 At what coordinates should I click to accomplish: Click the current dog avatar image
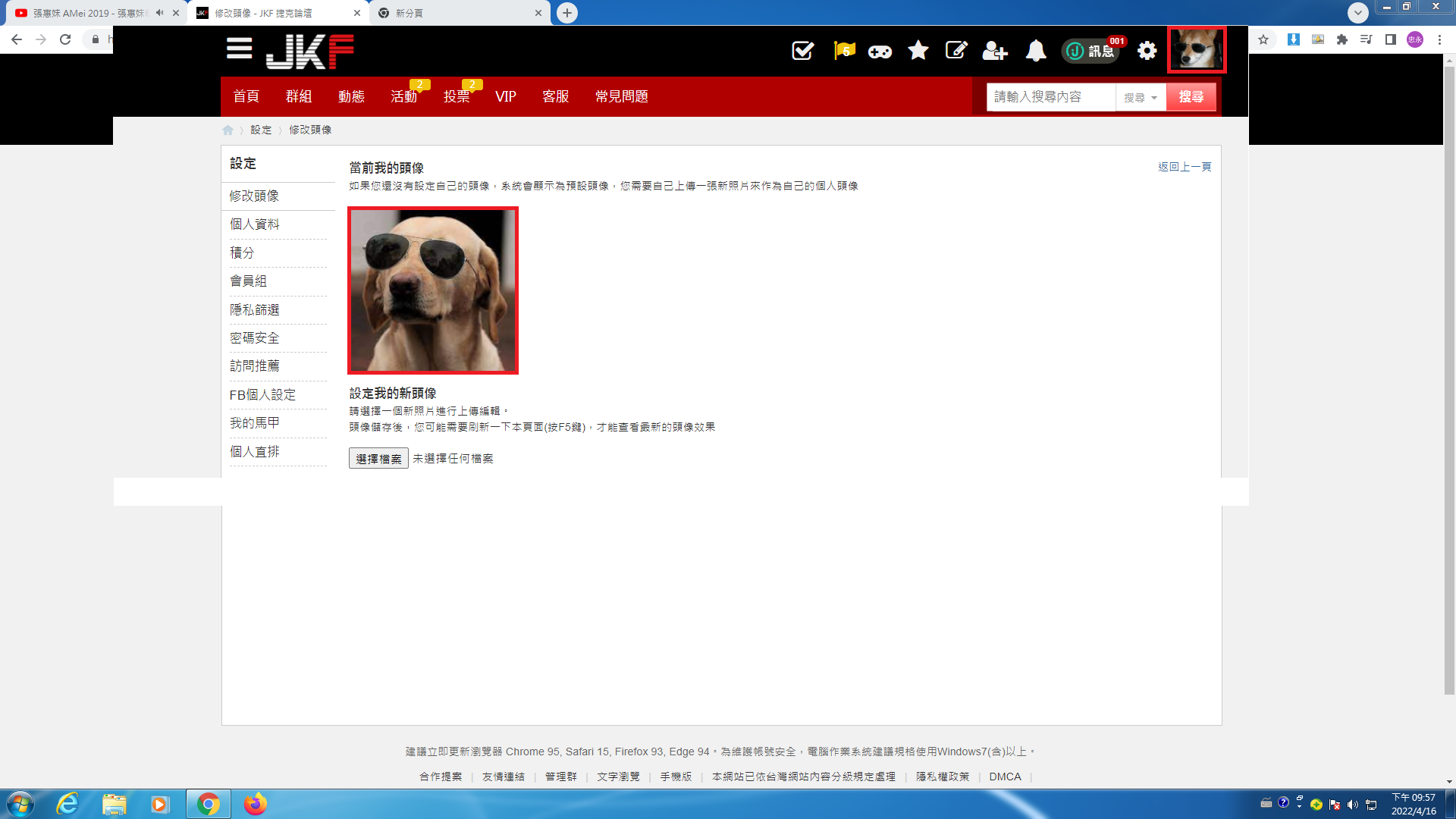pyautogui.click(x=433, y=290)
